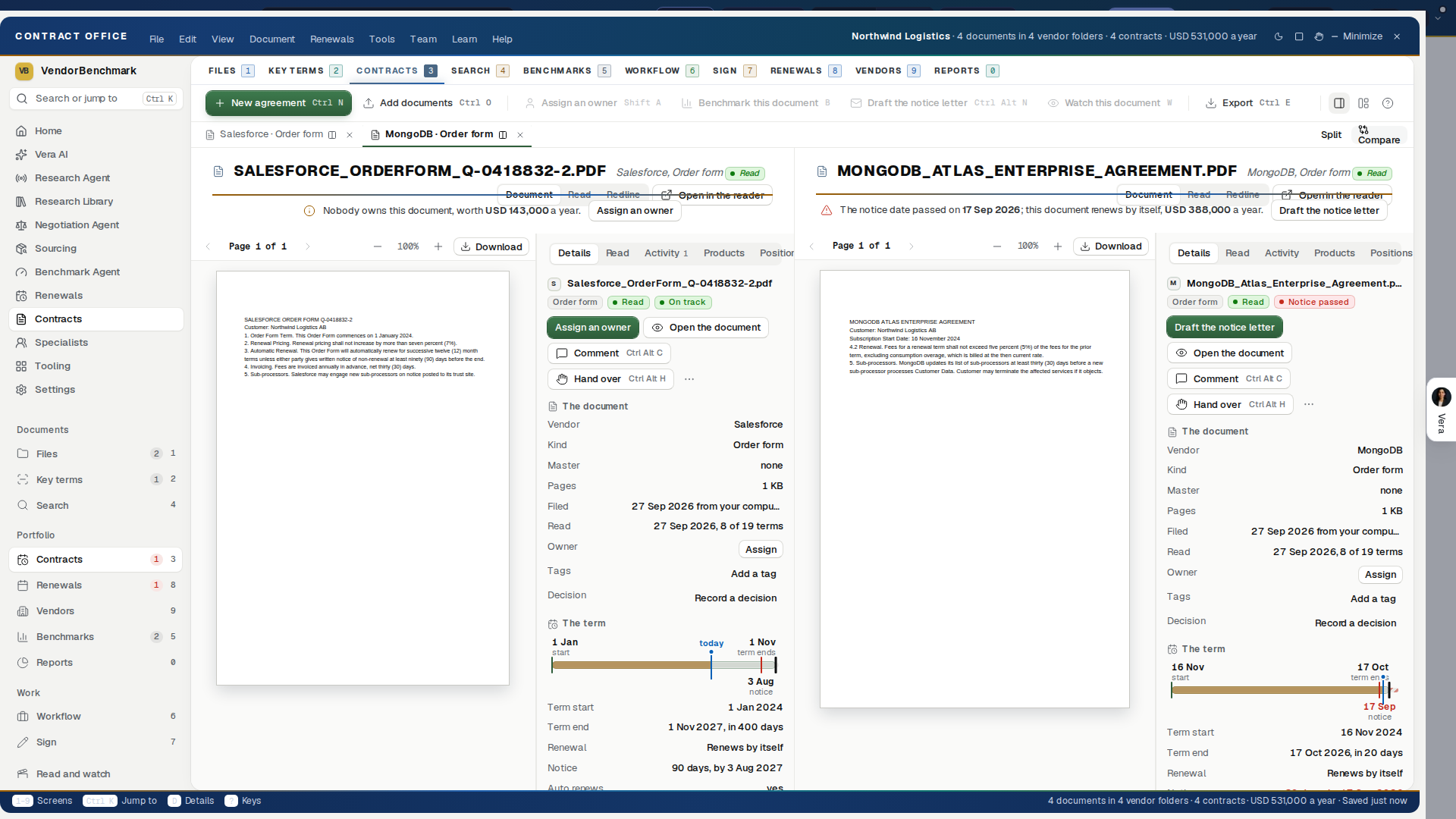This screenshot has width=1456, height=819.
Task: Open the Renewals menu
Action: coord(331,39)
